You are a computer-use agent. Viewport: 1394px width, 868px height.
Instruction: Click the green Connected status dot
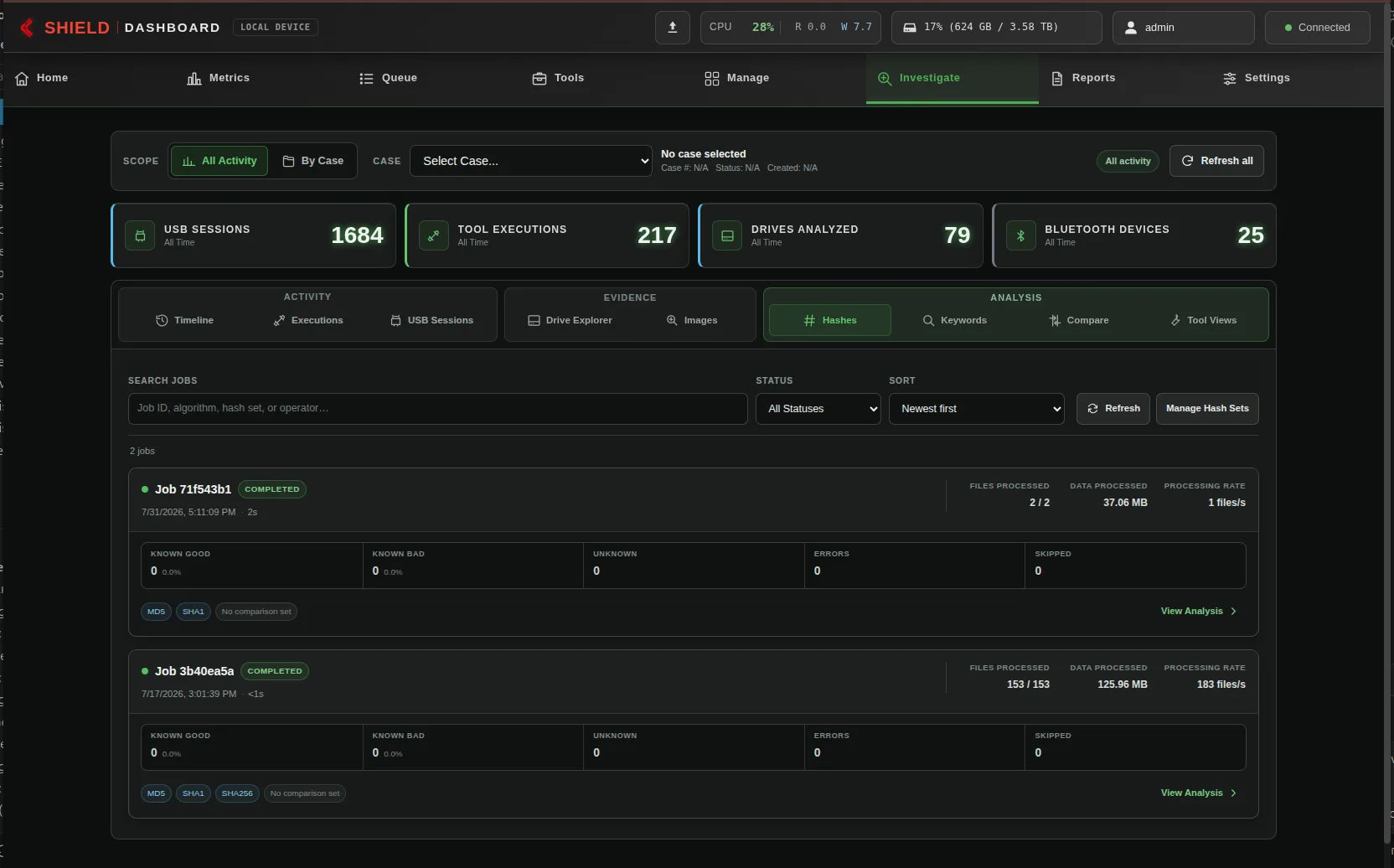pyautogui.click(x=1288, y=28)
